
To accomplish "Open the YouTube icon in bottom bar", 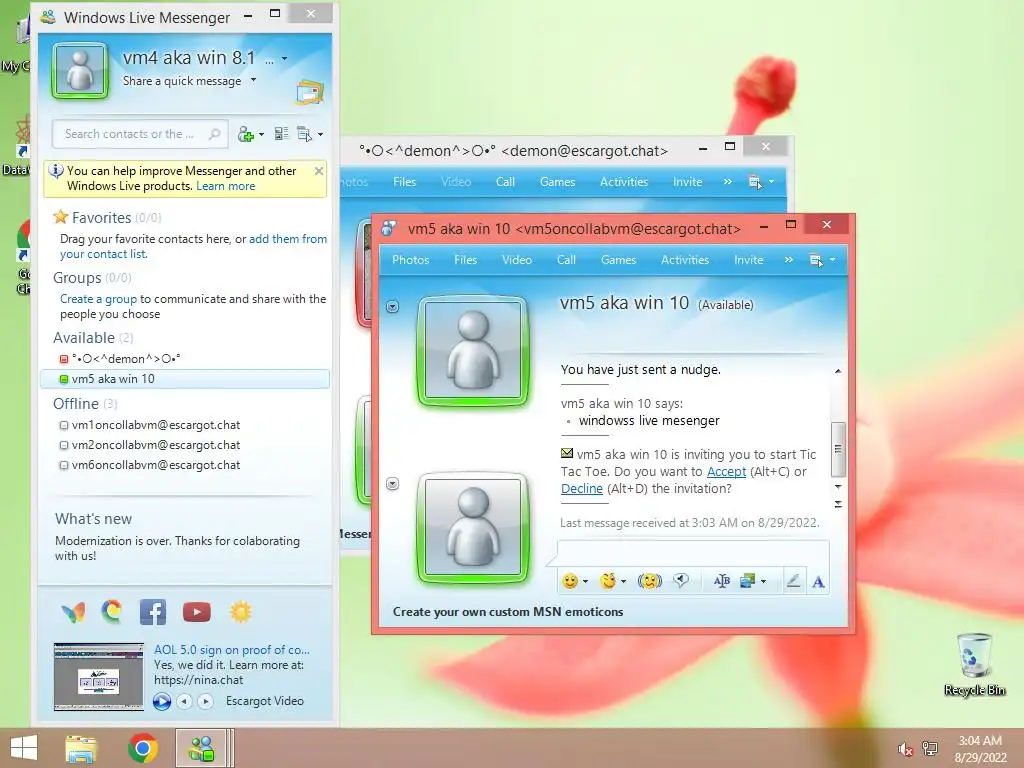I will 197,612.
